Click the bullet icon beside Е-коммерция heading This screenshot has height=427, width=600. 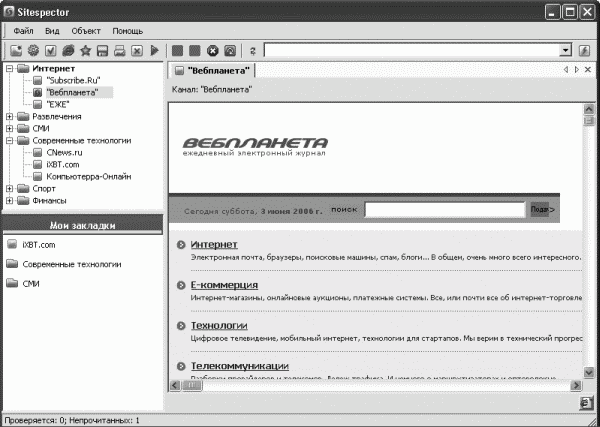click(181, 285)
